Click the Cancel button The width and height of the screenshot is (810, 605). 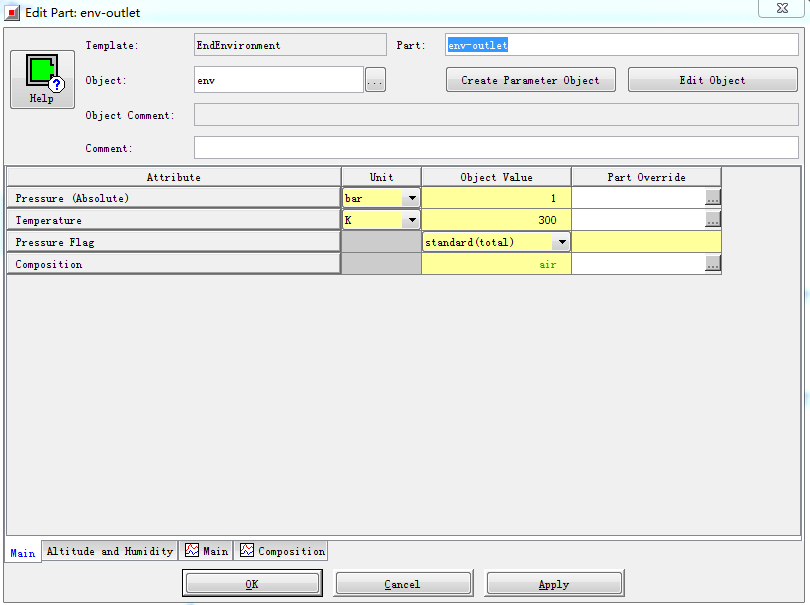[x=402, y=584]
